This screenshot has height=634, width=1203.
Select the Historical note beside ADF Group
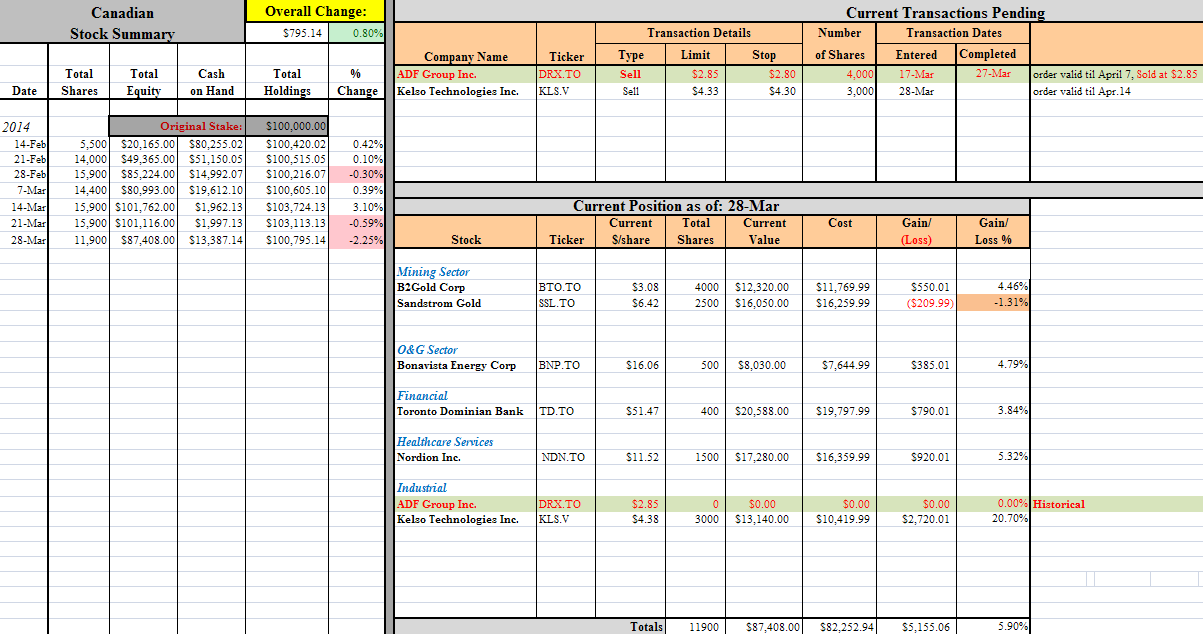[x=1058, y=504]
